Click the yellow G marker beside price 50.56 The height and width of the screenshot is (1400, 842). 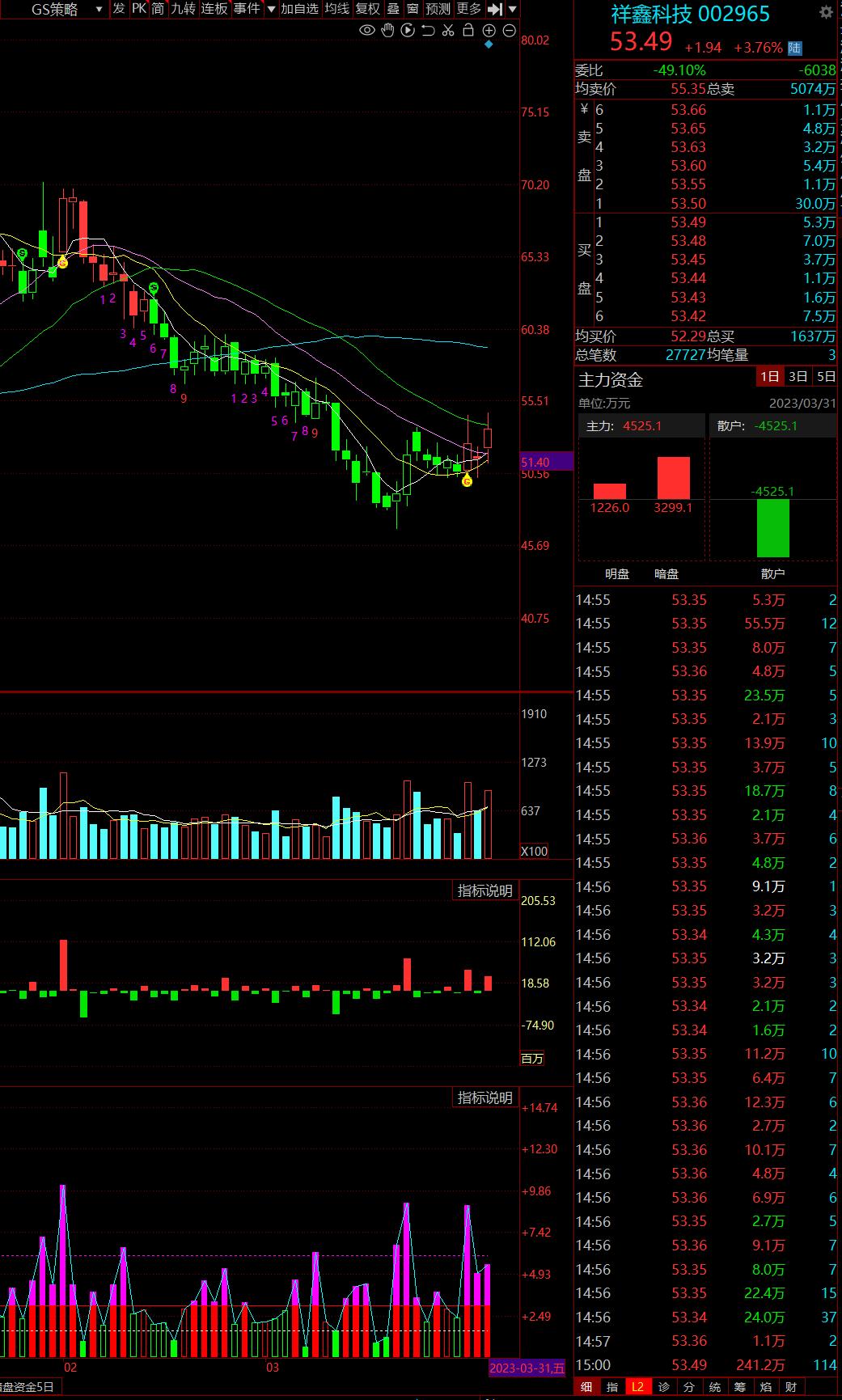point(467,481)
